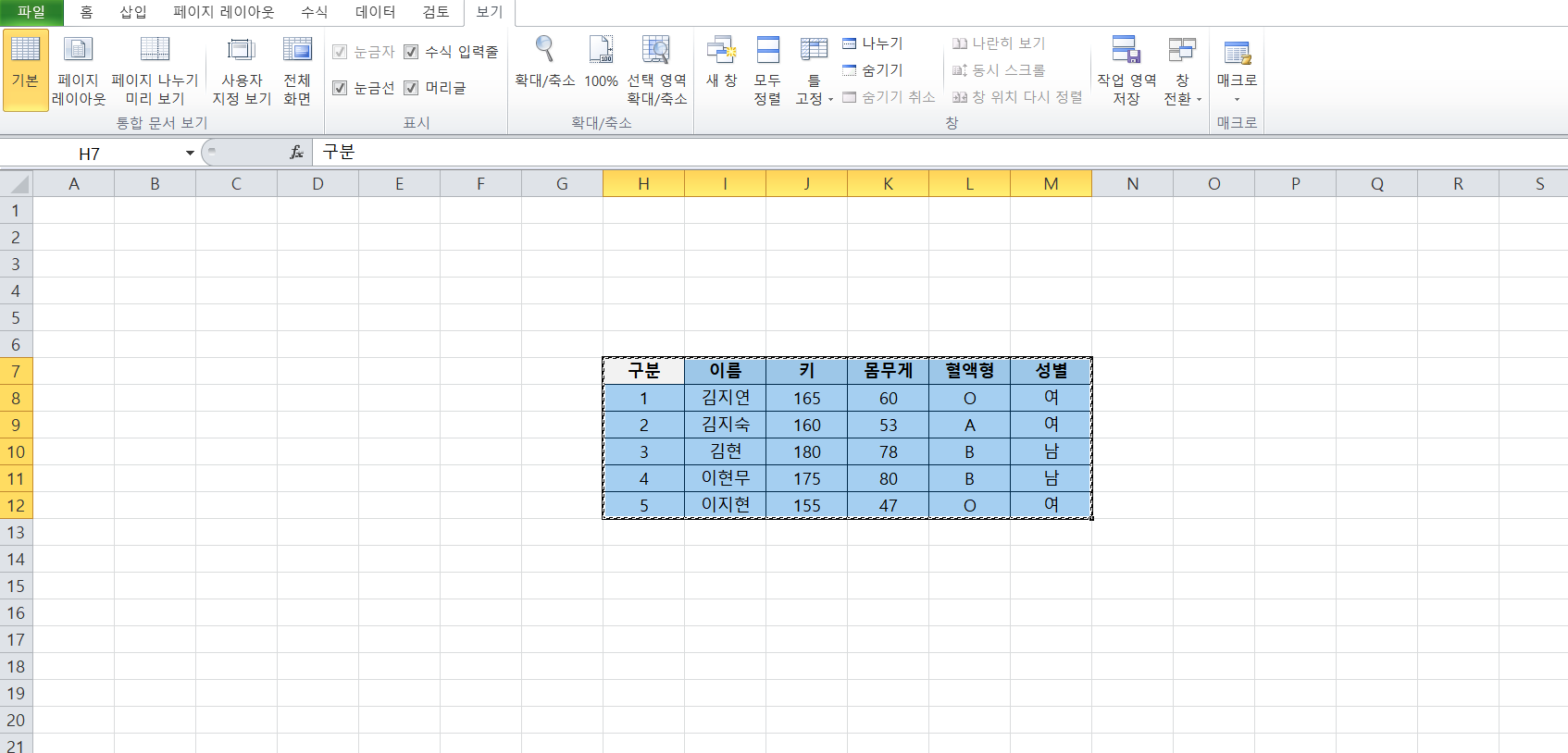Switch to the 검토 ribbon tab
The height and width of the screenshot is (753, 1568).
pos(436,12)
